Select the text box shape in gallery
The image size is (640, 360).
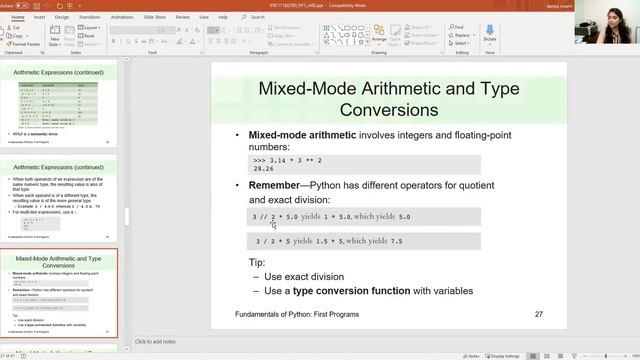[x=327, y=28]
